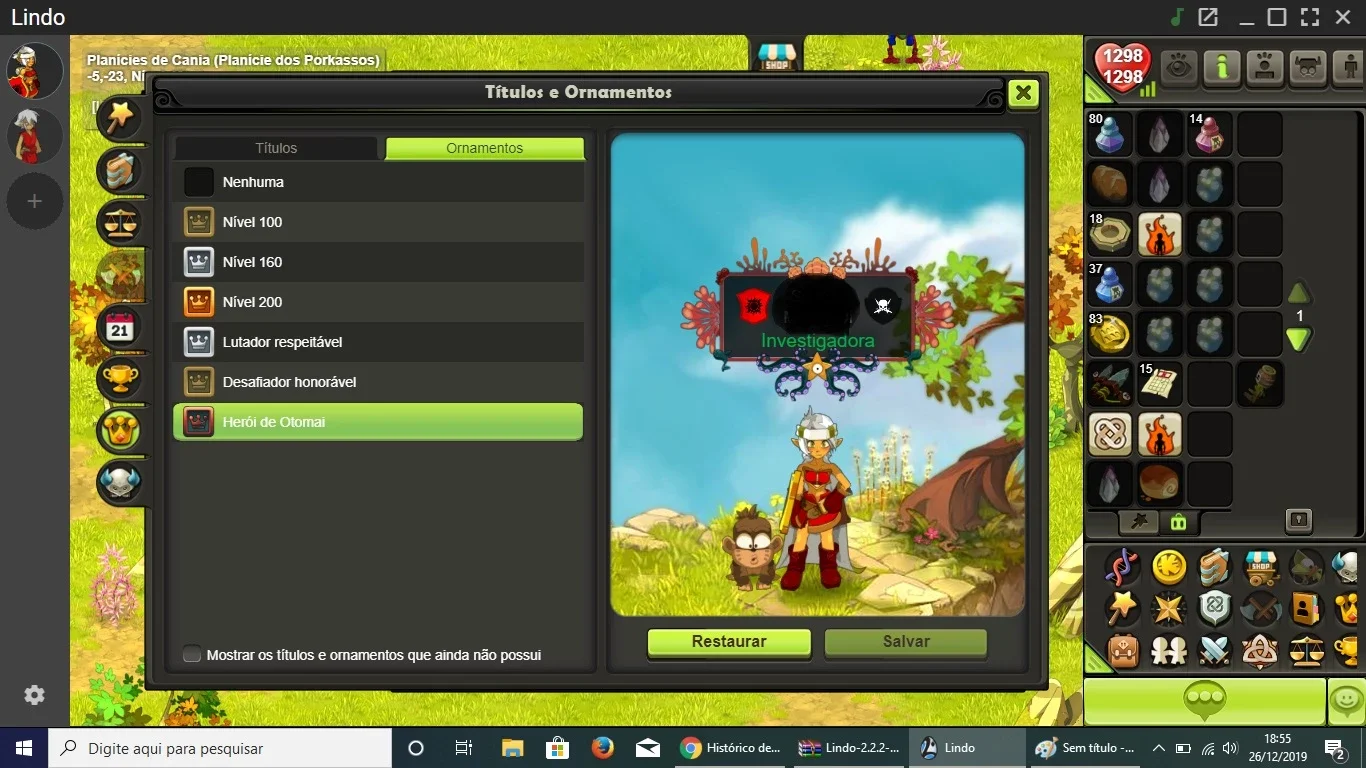Select the 'Lutador respeitável' ornament
This screenshot has height=768, width=1366.
[378, 342]
